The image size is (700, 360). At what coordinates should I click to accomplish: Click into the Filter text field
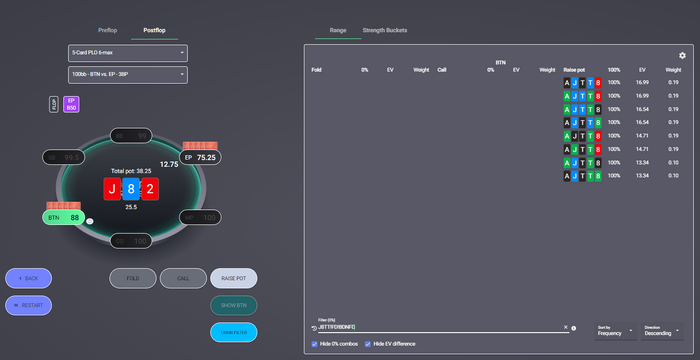(440, 327)
